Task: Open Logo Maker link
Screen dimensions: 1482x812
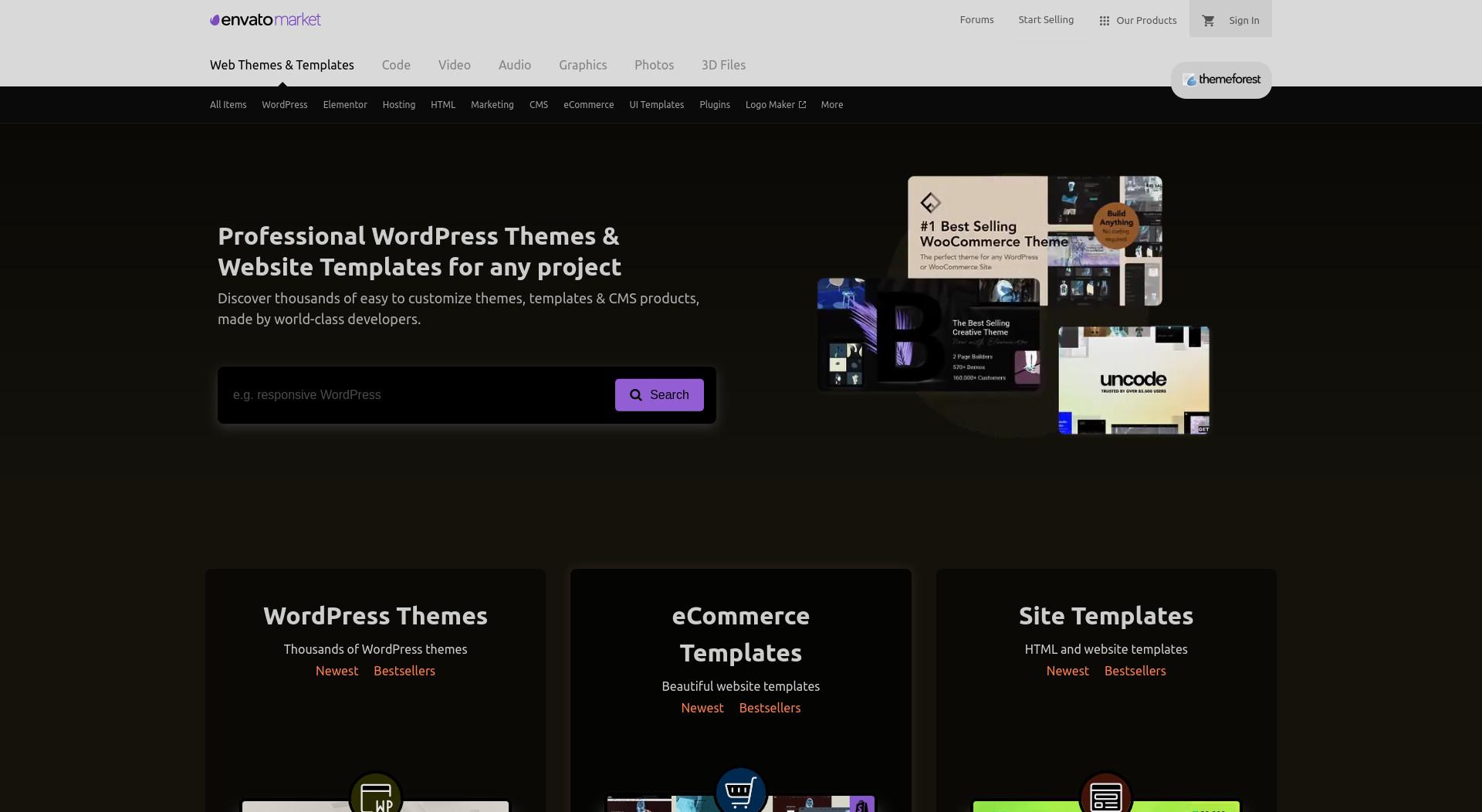Action: pos(776,105)
